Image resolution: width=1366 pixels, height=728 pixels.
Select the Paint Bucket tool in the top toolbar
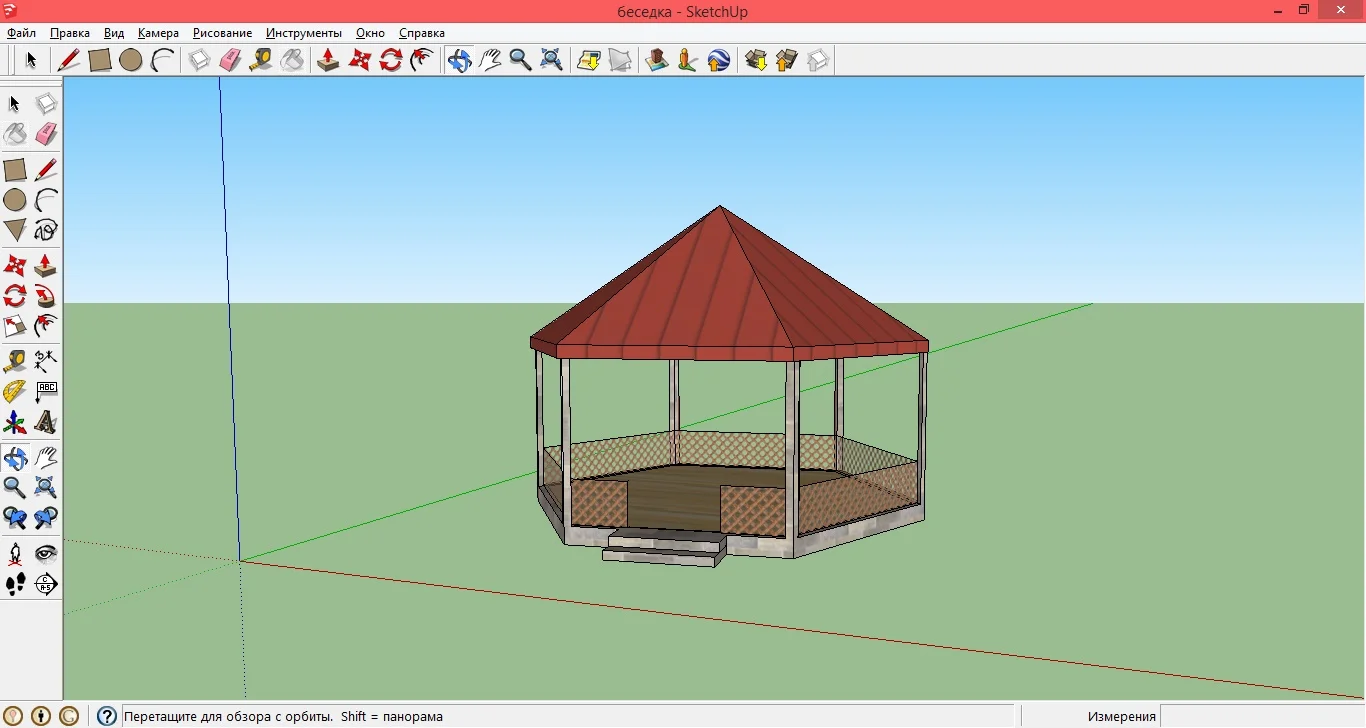292,60
